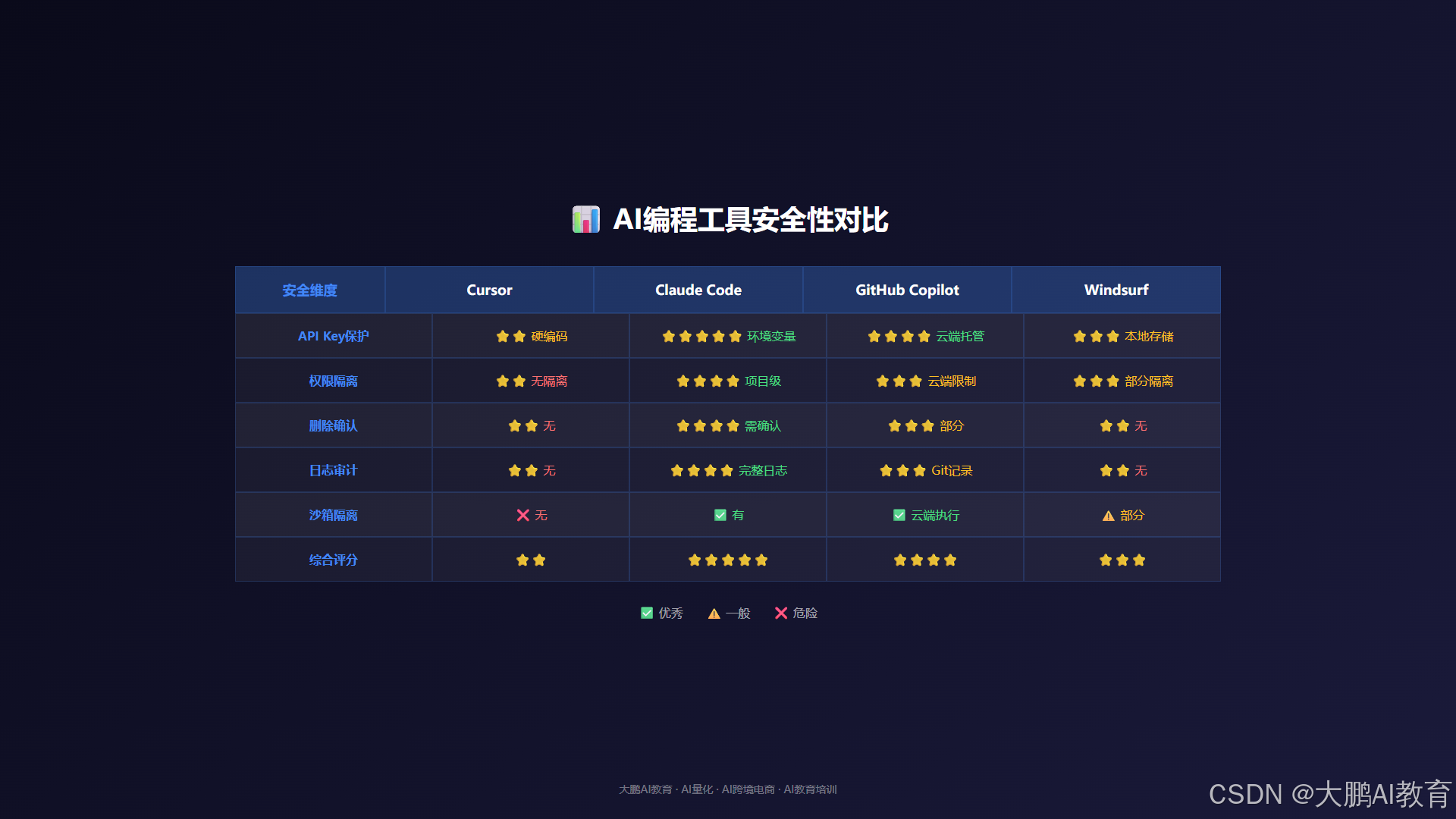Click the 删除确认 row label
Image resolution: width=1456 pixels, height=819 pixels.
click(334, 426)
